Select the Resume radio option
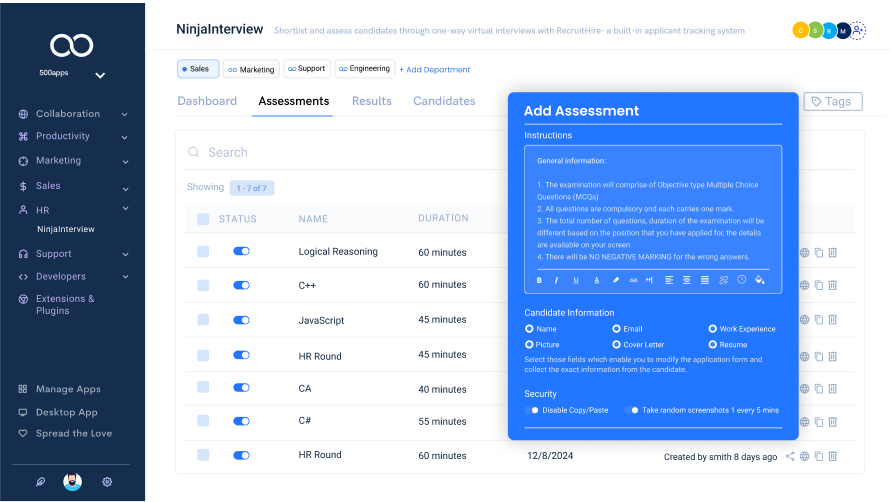Viewport: 891px width, 502px height. coord(713,345)
